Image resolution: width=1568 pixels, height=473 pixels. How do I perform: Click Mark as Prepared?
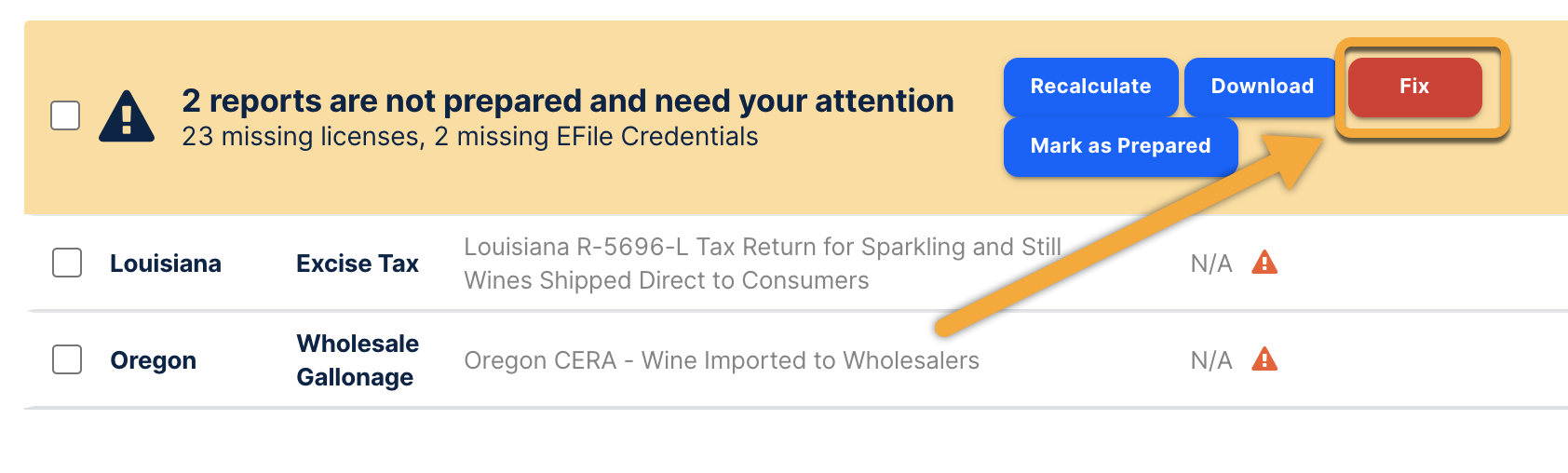point(1119,146)
